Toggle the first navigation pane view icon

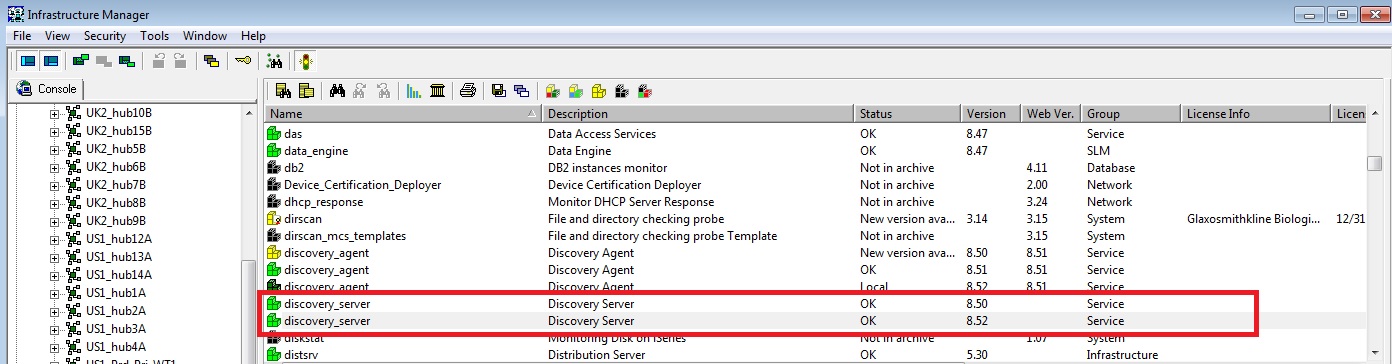click(28, 61)
